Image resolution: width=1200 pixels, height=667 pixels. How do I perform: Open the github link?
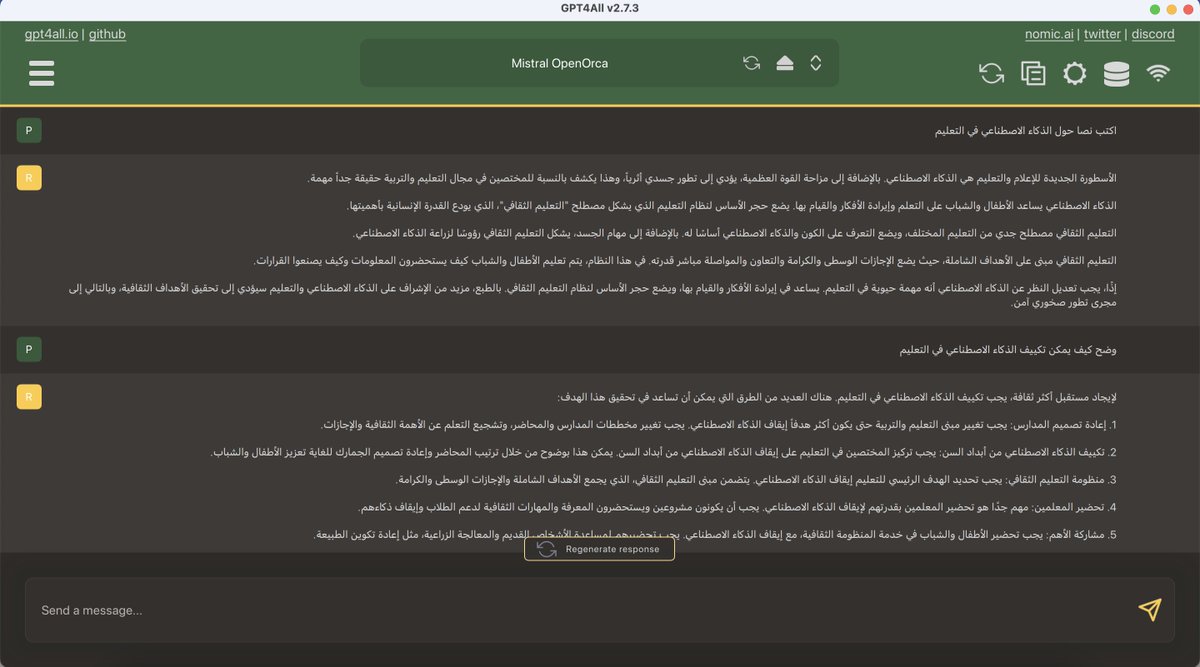coord(107,34)
